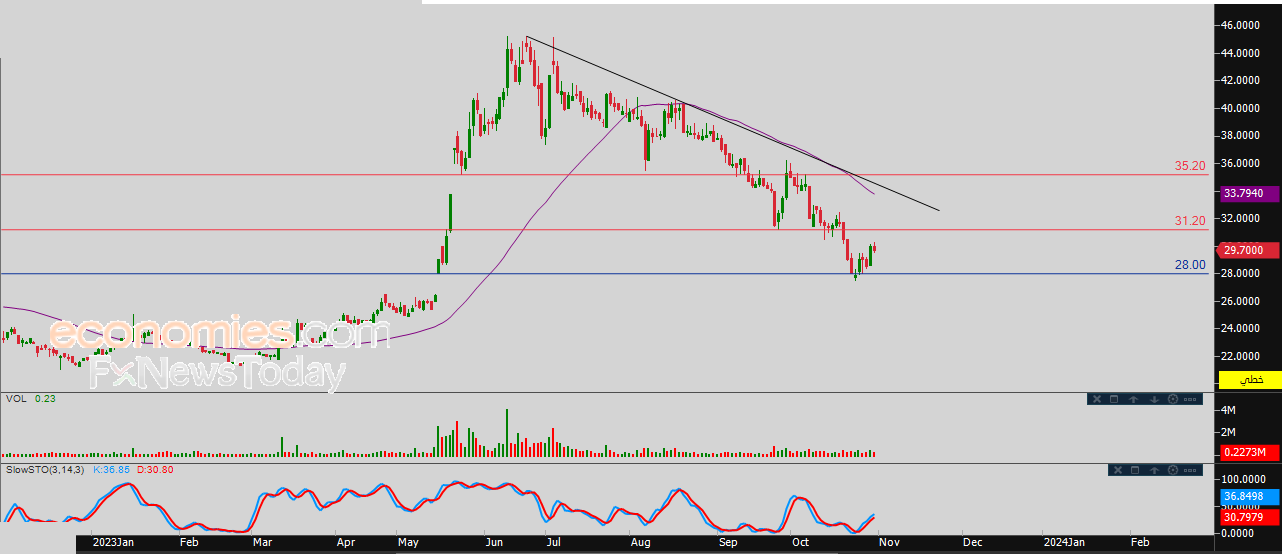Select the SlowSTO(3,14,3) indicator title
The height and width of the screenshot is (554, 1282).
tap(46, 469)
